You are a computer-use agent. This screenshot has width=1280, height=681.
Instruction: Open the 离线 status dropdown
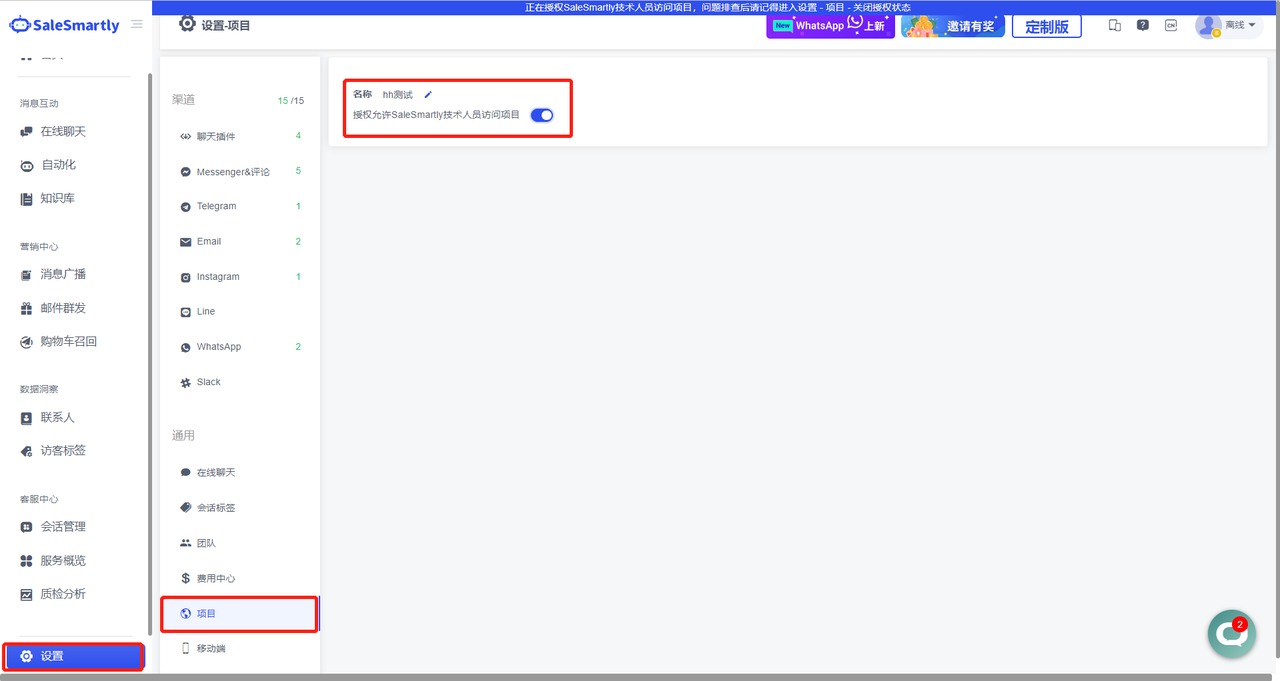click(x=1240, y=25)
